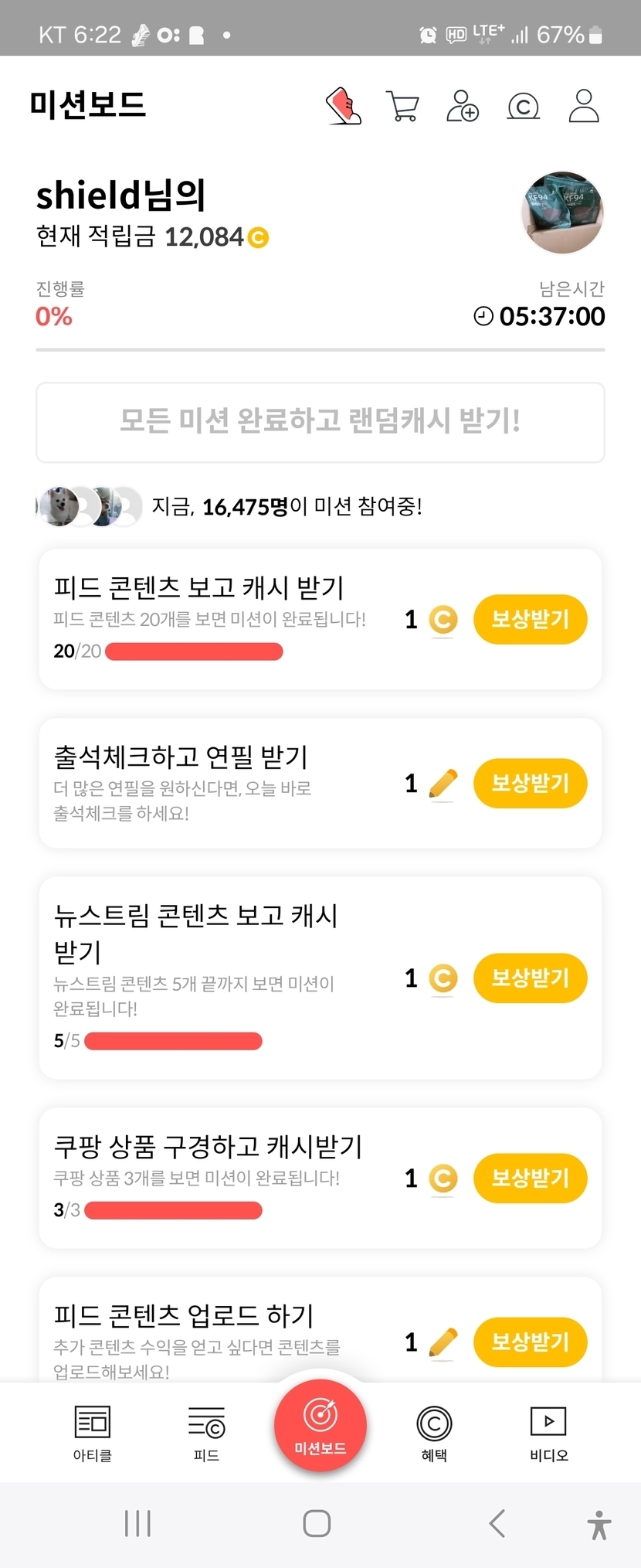The width and height of the screenshot is (641, 1568).
Task: Switch to the 피드 tab
Action: (206, 1434)
